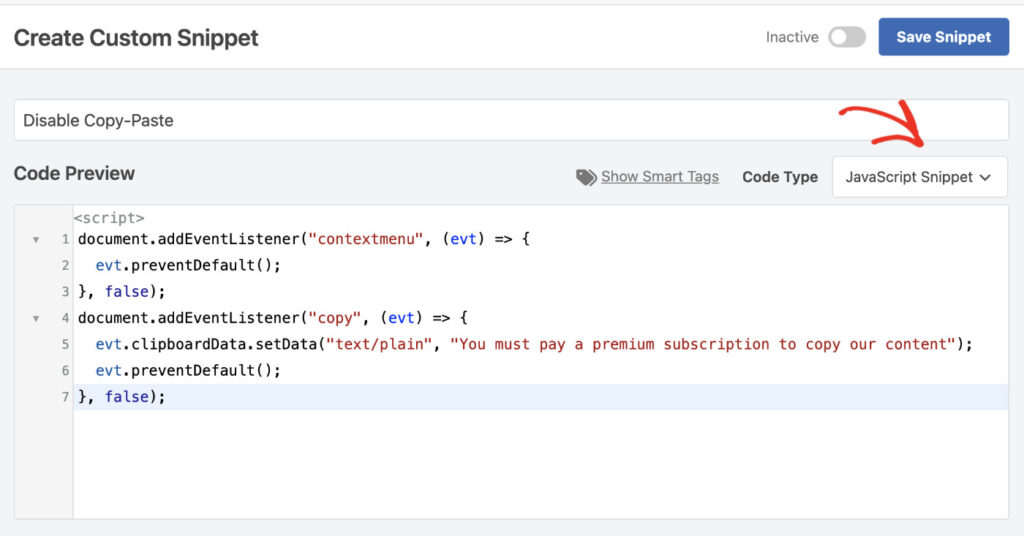This screenshot has height=536, width=1024.
Task: Select line number 5 in the gutter
Action: coord(65,344)
